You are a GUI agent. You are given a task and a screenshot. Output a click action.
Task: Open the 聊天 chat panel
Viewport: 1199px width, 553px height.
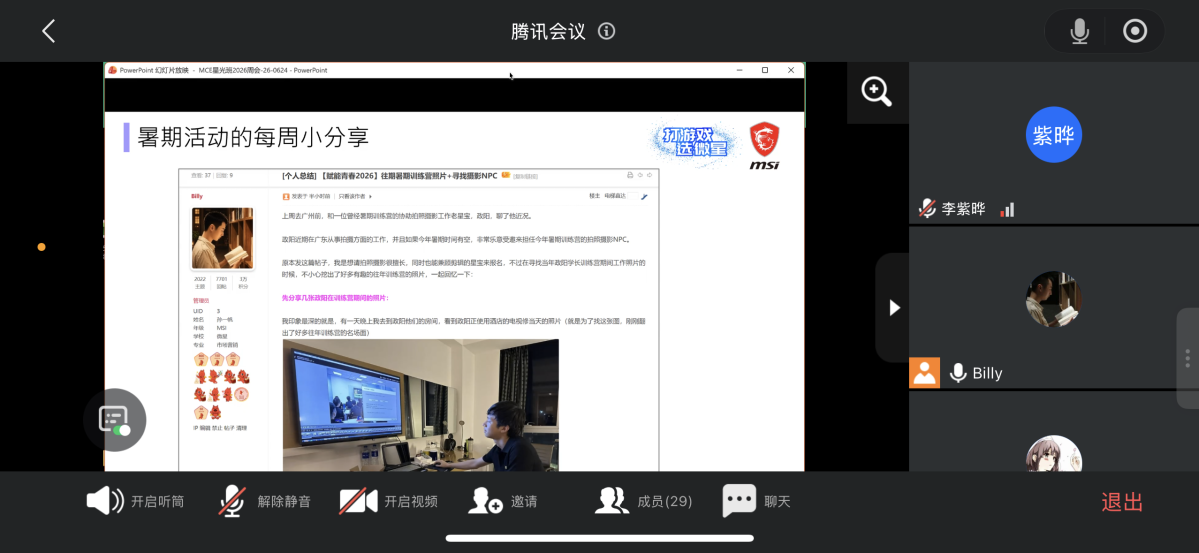(x=756, y=502)
